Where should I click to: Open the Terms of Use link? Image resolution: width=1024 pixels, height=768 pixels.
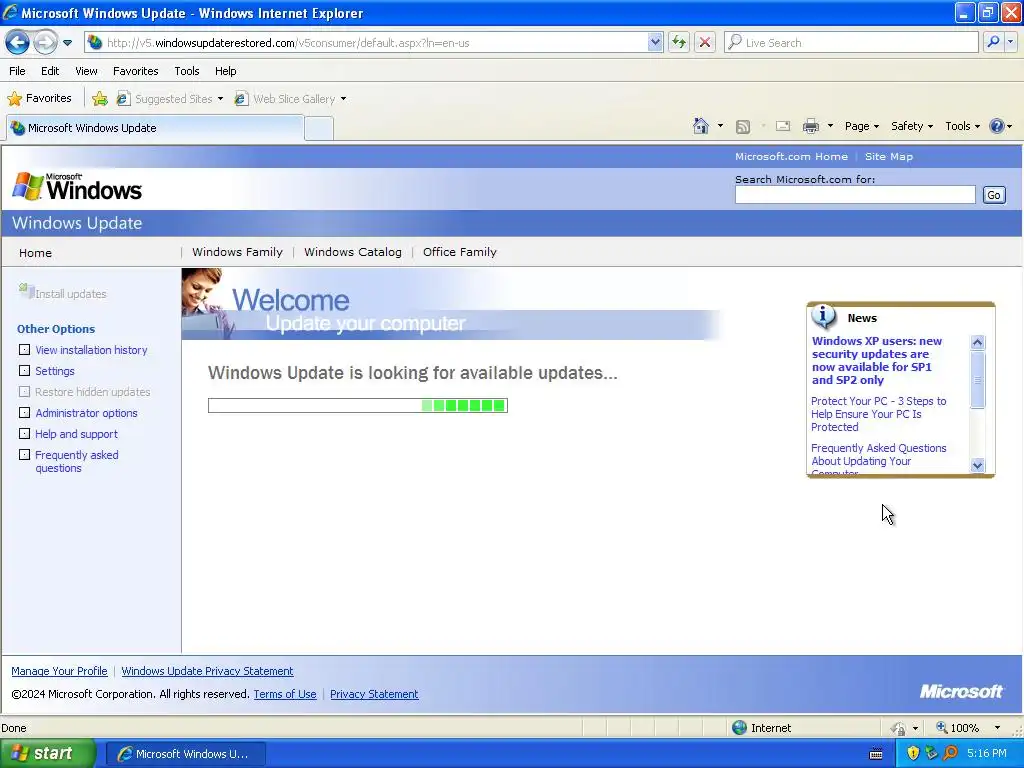(x=285, y=694)
